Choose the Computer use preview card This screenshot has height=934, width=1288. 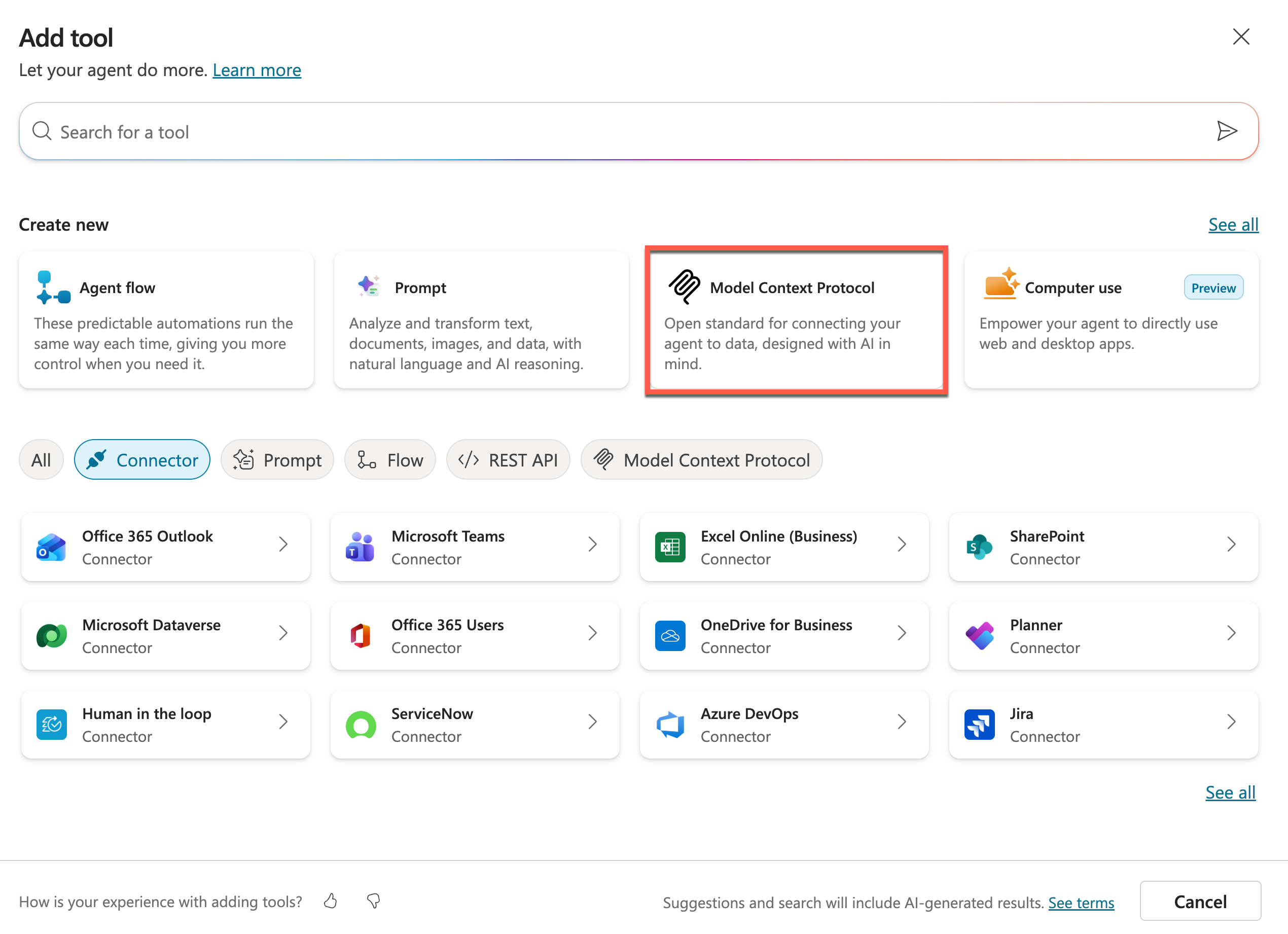click(x=1111, y=321)
